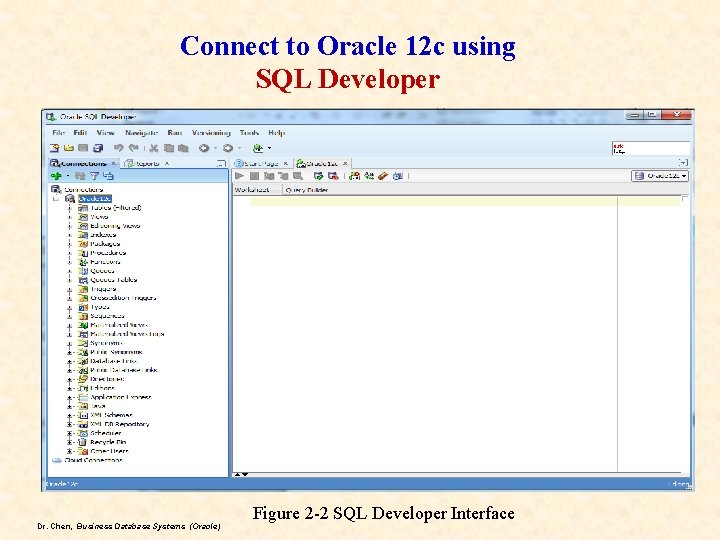Click the Cut scissors icon

[154, 148]
